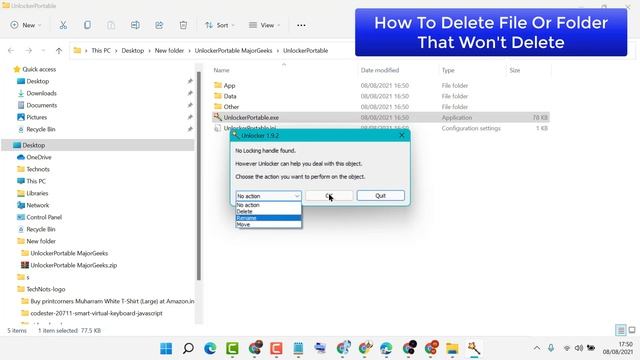Choose Move in the action list

pyautogui.click(x=269, y=224)
